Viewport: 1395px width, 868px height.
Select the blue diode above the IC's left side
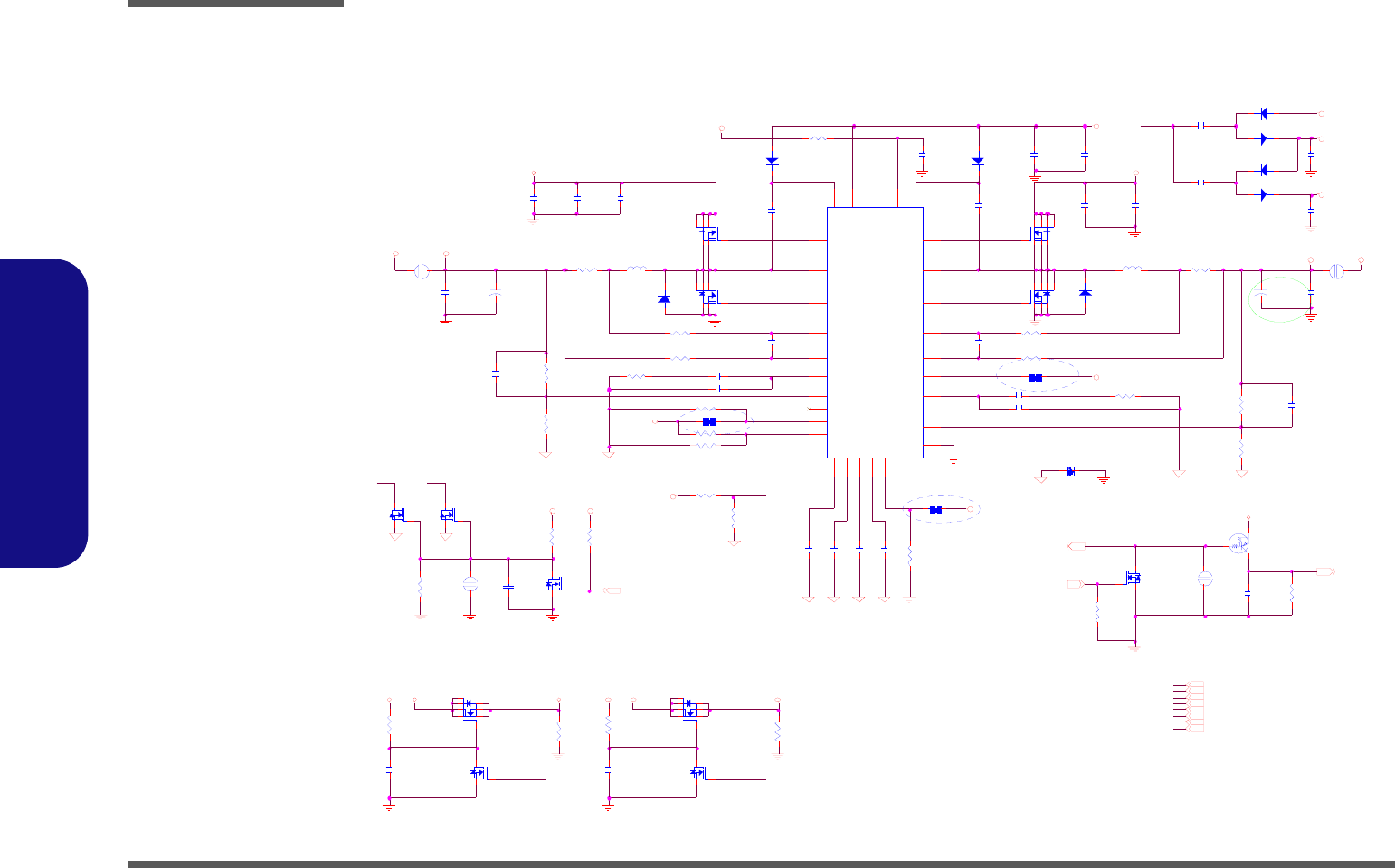(x=772, y=161)
